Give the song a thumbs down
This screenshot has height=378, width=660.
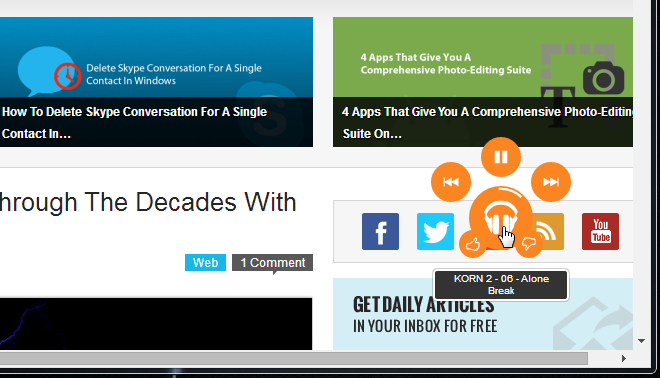pyautogui.click(x=529, y=244)
